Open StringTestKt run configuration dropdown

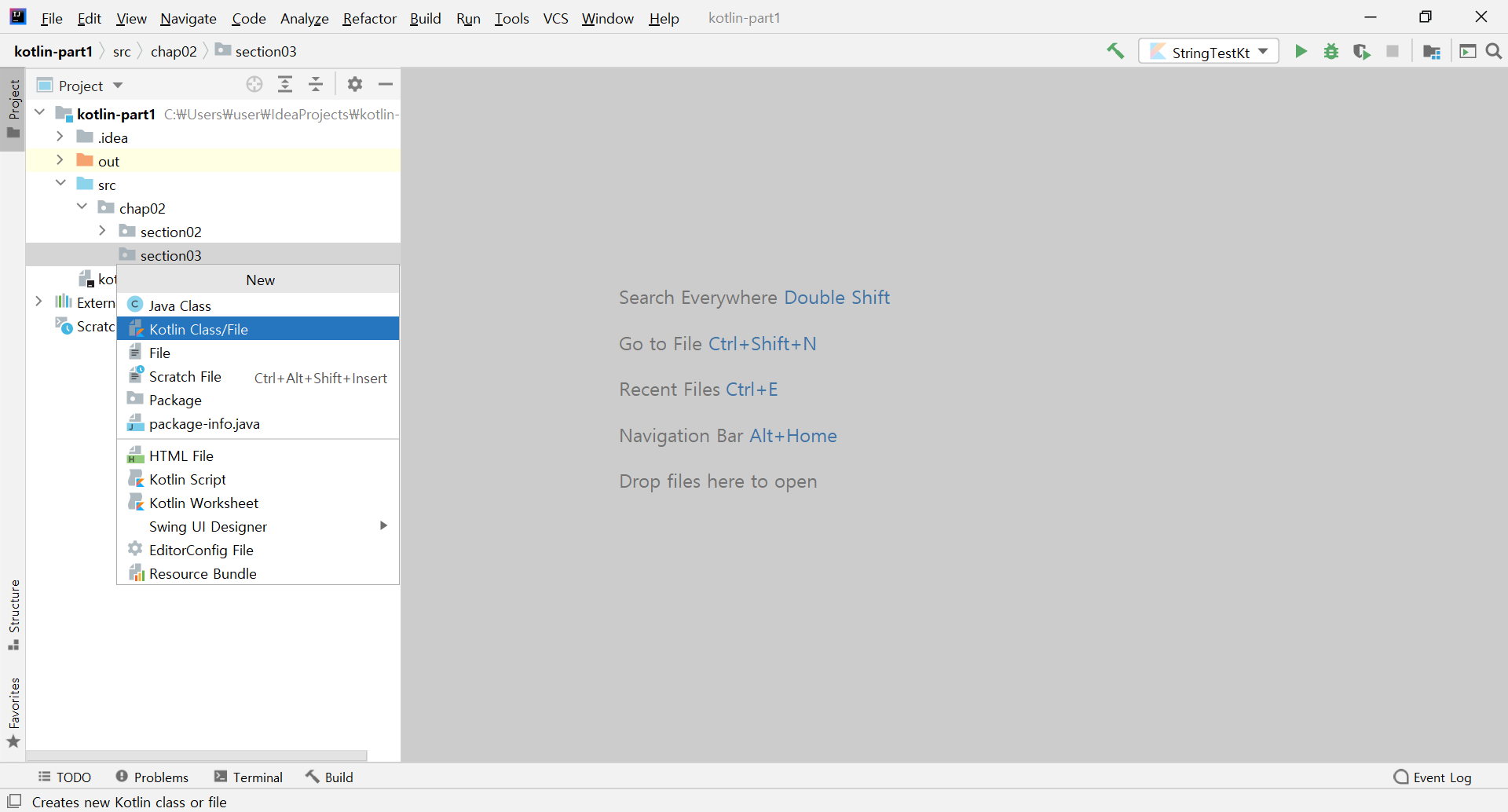pos(1209,52)
